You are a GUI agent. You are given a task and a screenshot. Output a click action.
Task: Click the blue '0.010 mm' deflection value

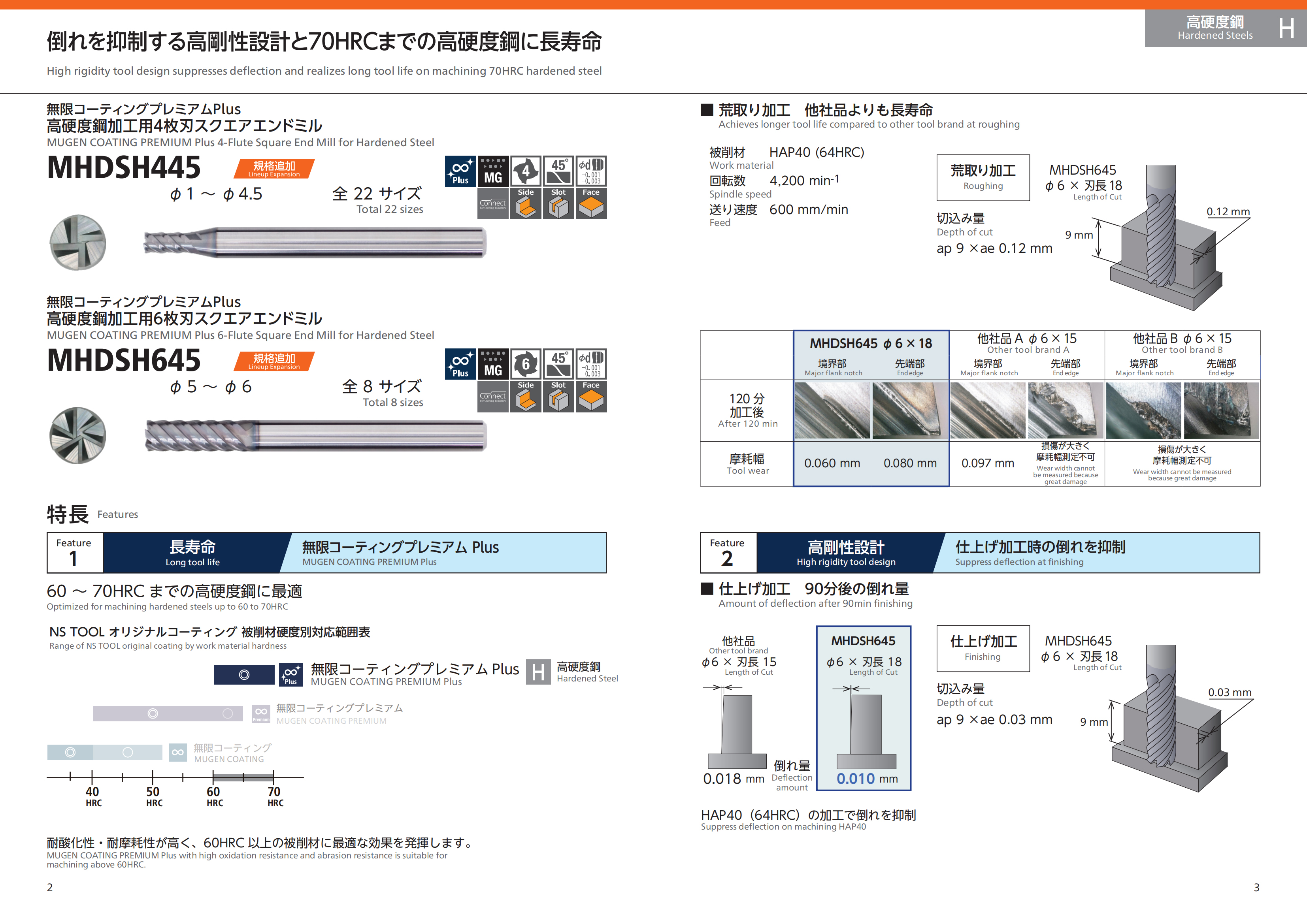pos(867,779)
